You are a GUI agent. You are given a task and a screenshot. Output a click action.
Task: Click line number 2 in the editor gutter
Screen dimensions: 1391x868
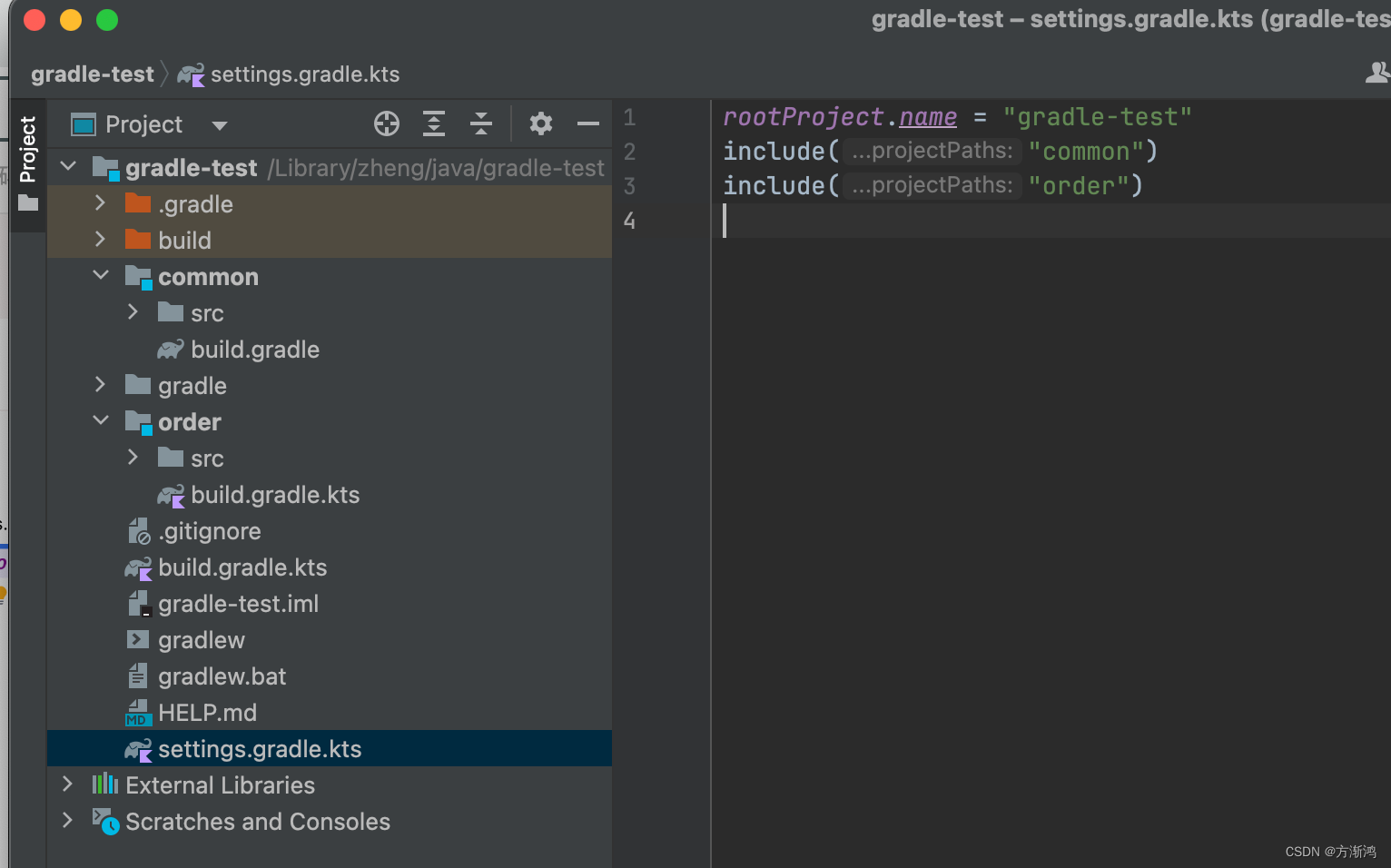click(629, 151)
